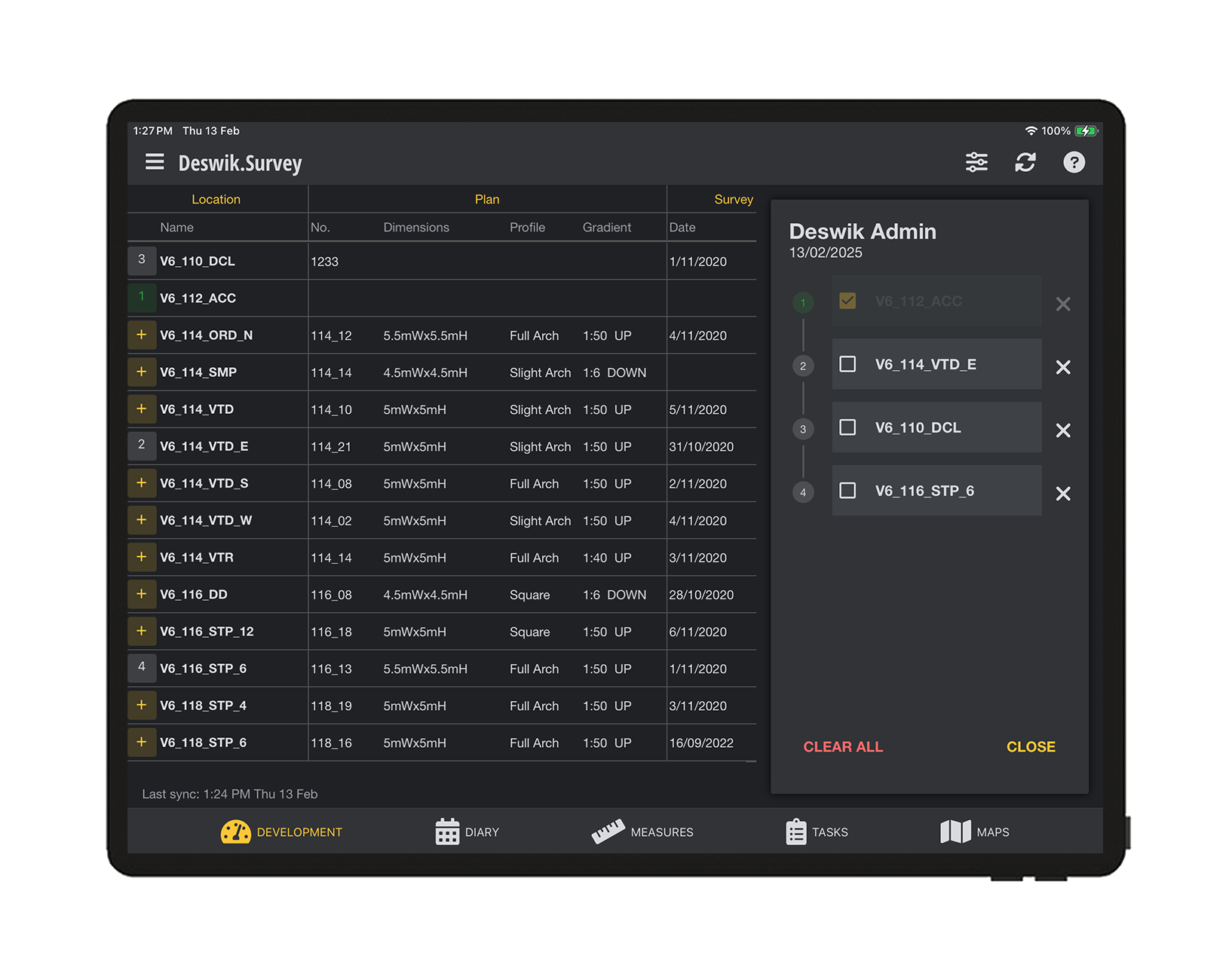Image resolution: width=1232 pixels, height=980 pixels.
Task: Select the 16/09/2022 survey date
Action: (701, 743)
